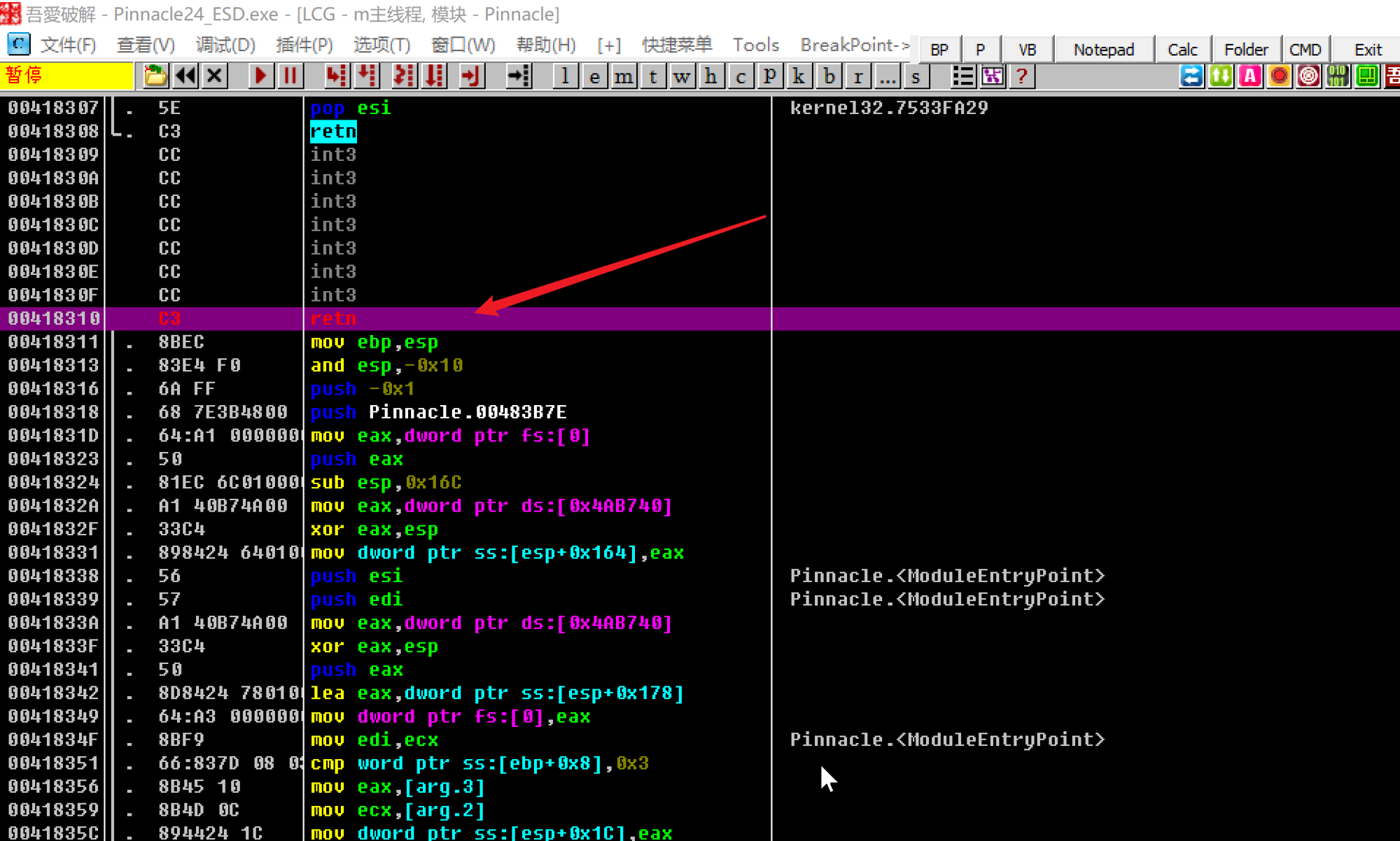Screen dimensions: 1400x841
Task: Open Windows list with w button
Action: pos(682,76)
